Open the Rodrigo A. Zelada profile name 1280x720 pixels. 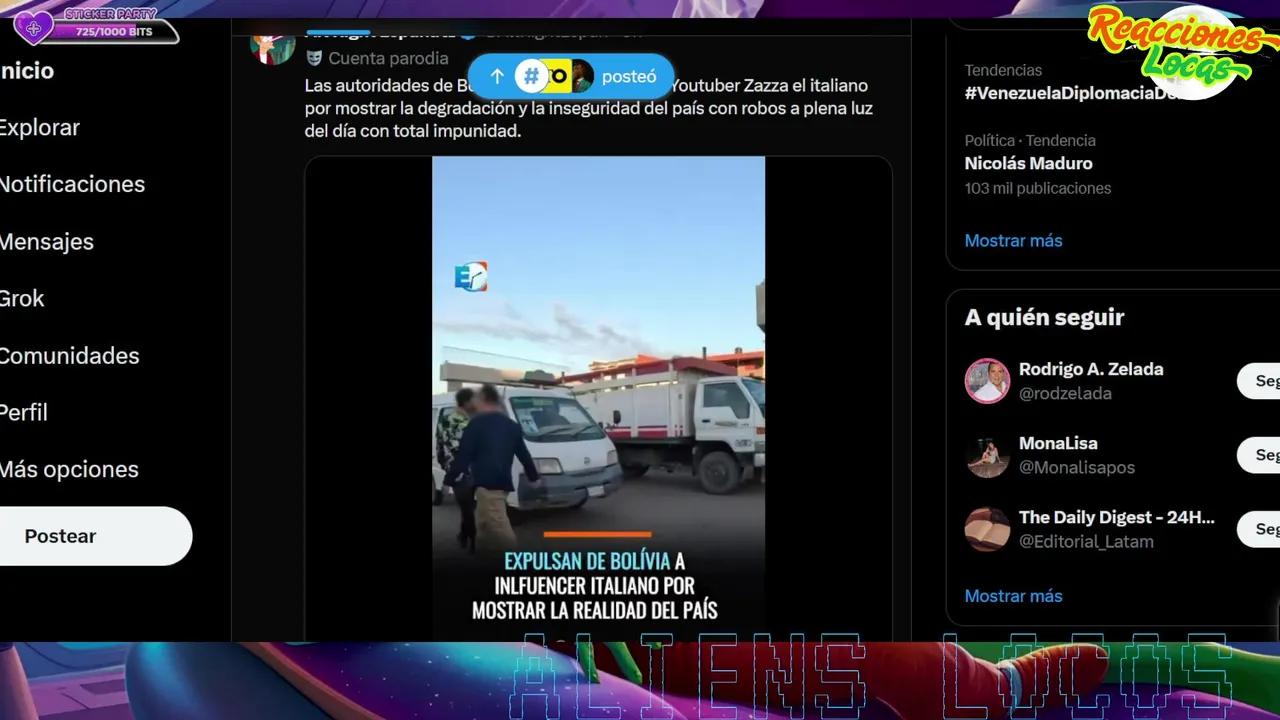tap(1091, 369)
